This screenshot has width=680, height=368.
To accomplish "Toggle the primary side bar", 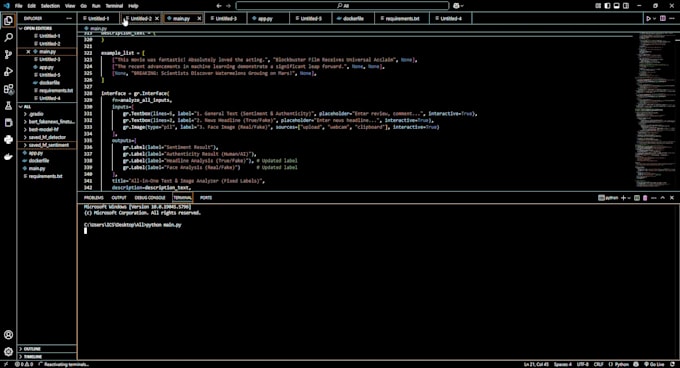I will point(607,6).
